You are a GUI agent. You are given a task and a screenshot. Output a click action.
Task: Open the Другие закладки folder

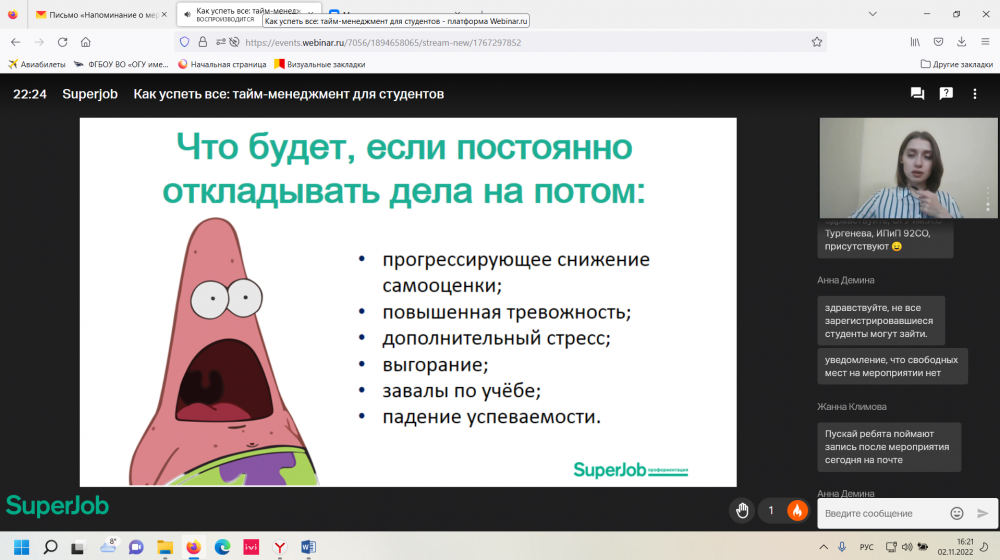956,64
